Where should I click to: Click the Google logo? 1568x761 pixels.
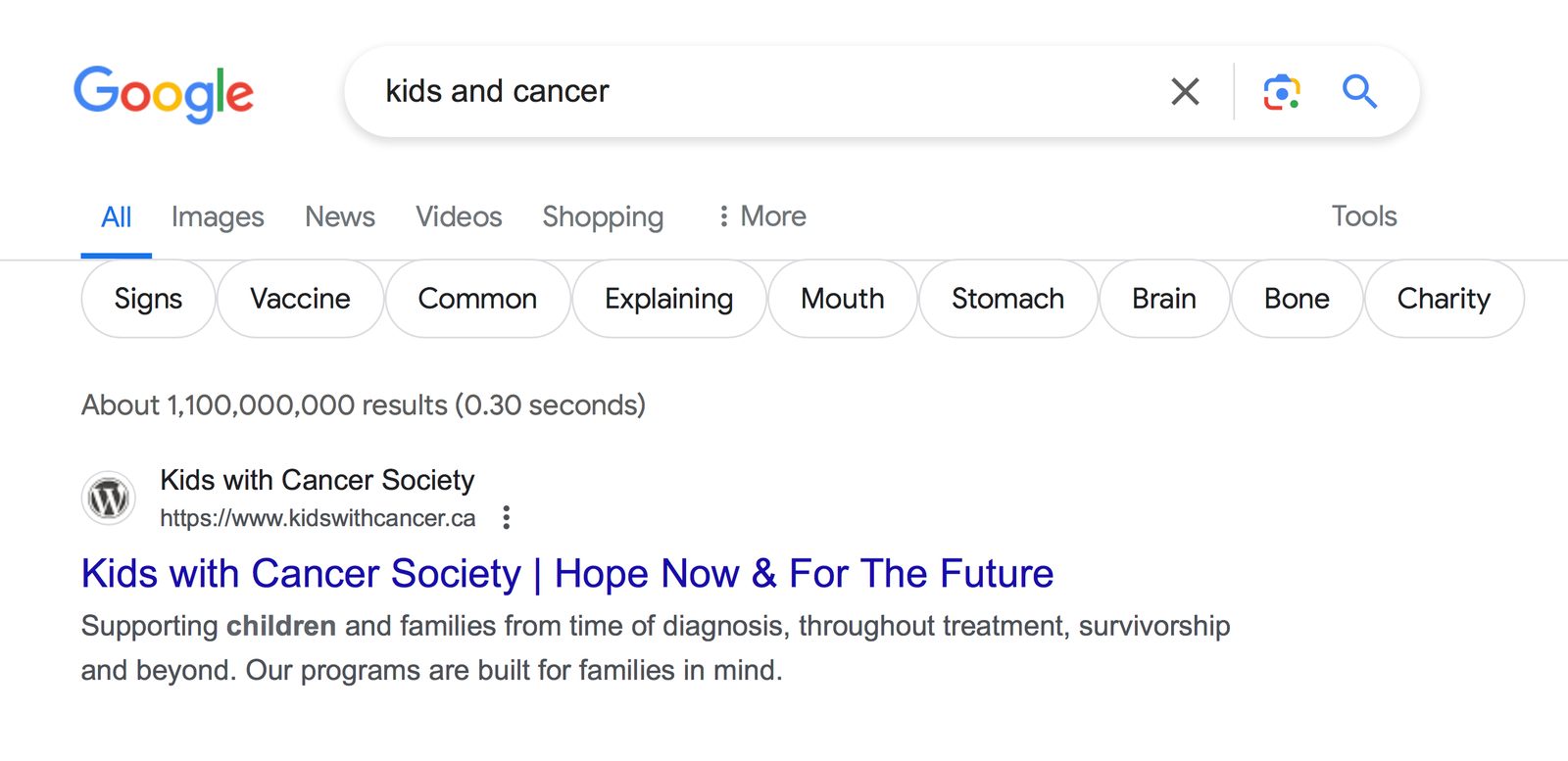[x=164, y=93]
